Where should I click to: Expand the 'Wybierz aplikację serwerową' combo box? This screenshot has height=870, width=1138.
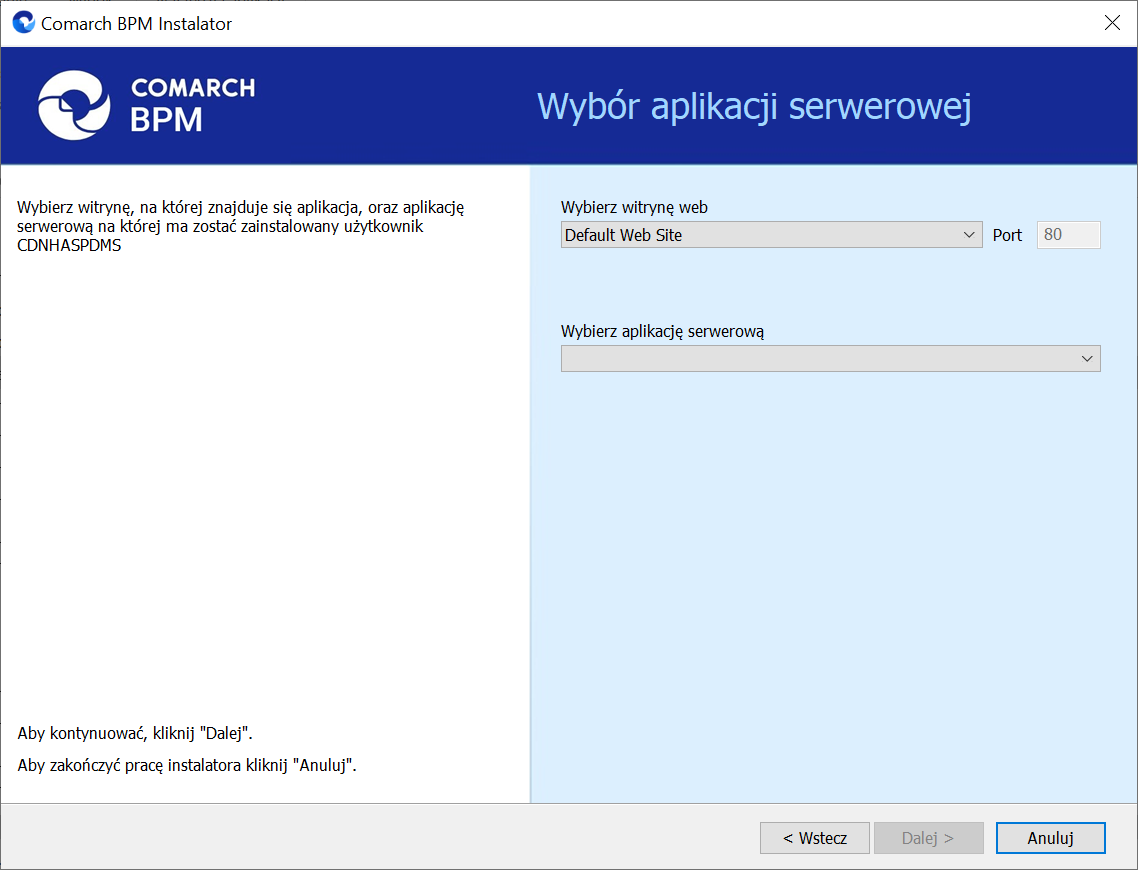[830, 358]
